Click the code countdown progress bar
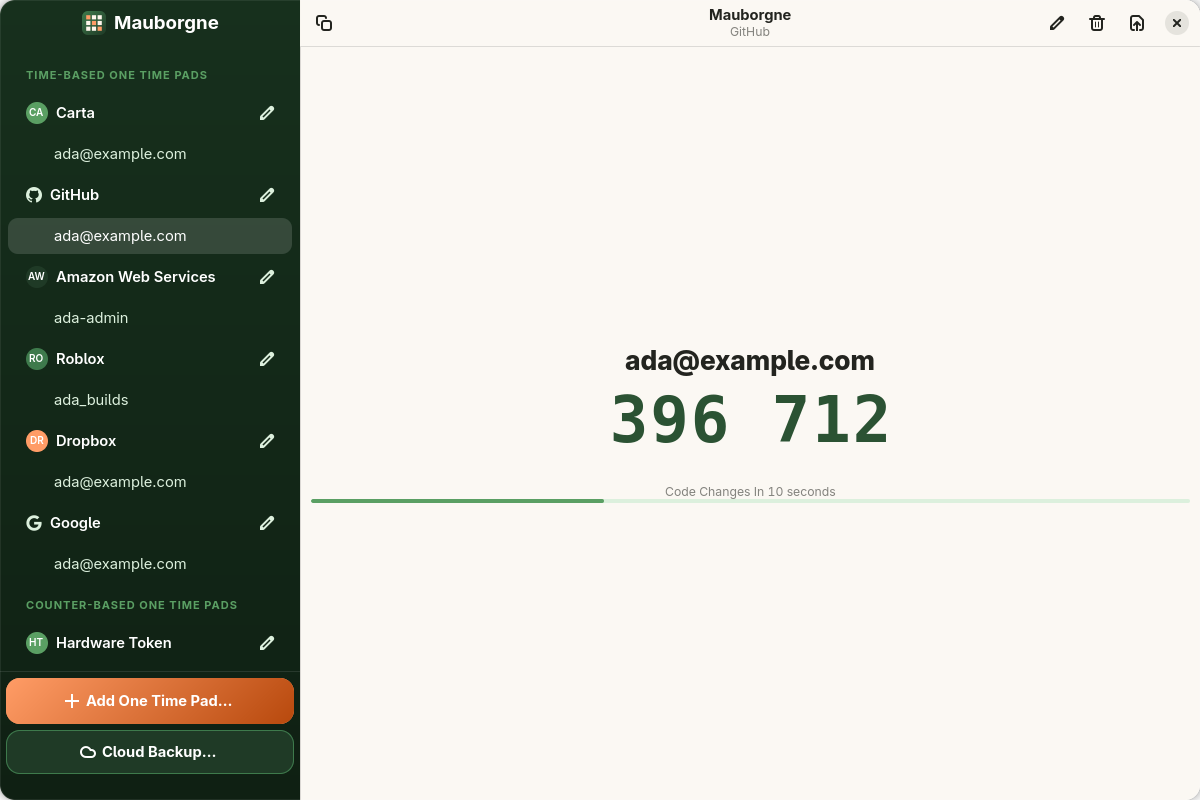The height and width of the screenshot is (800, 1200). 750,501
